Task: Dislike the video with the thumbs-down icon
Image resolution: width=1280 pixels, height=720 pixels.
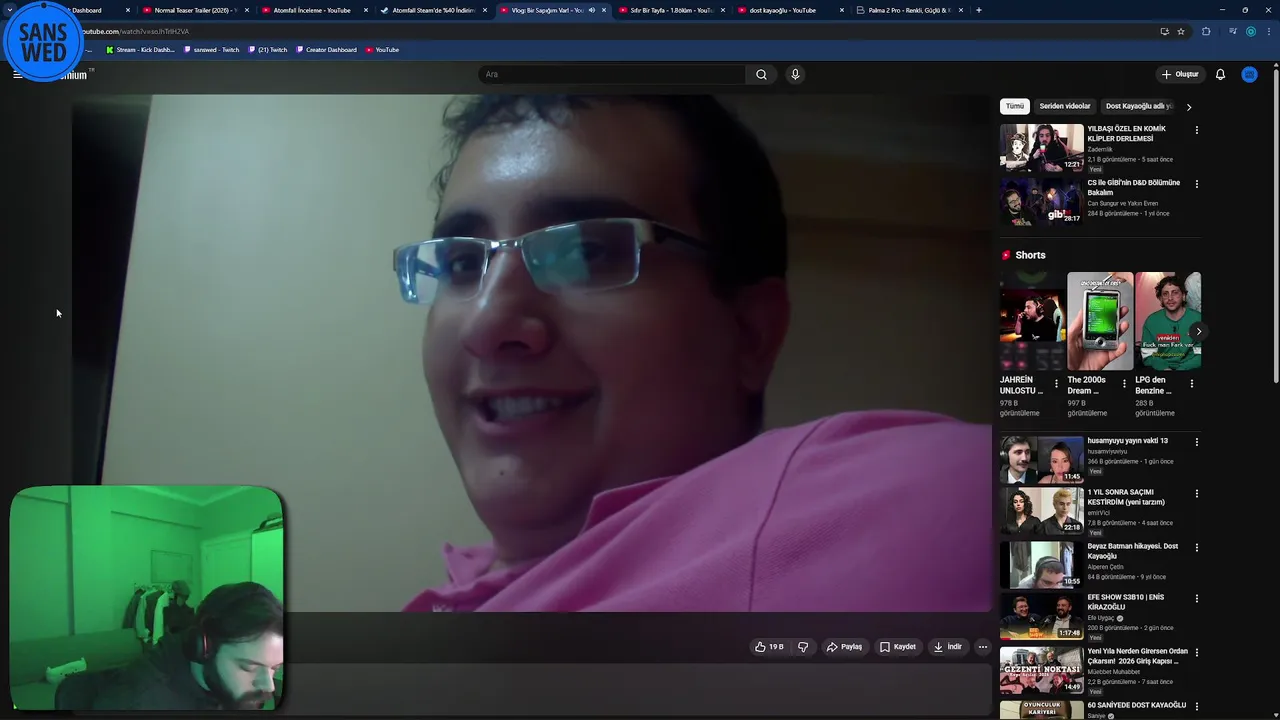Action: [803, 647]
